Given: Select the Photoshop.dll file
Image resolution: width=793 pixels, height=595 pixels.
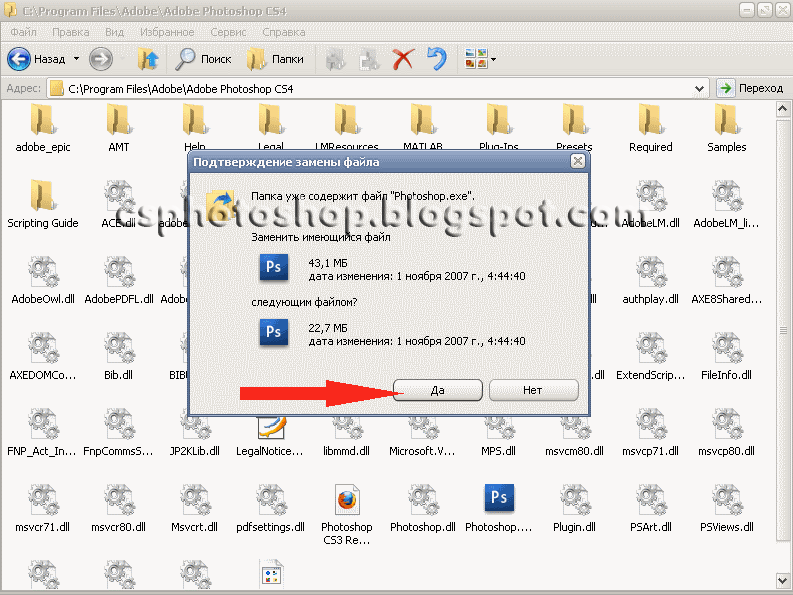Looking at the screenshot, I should pos(423,507).
